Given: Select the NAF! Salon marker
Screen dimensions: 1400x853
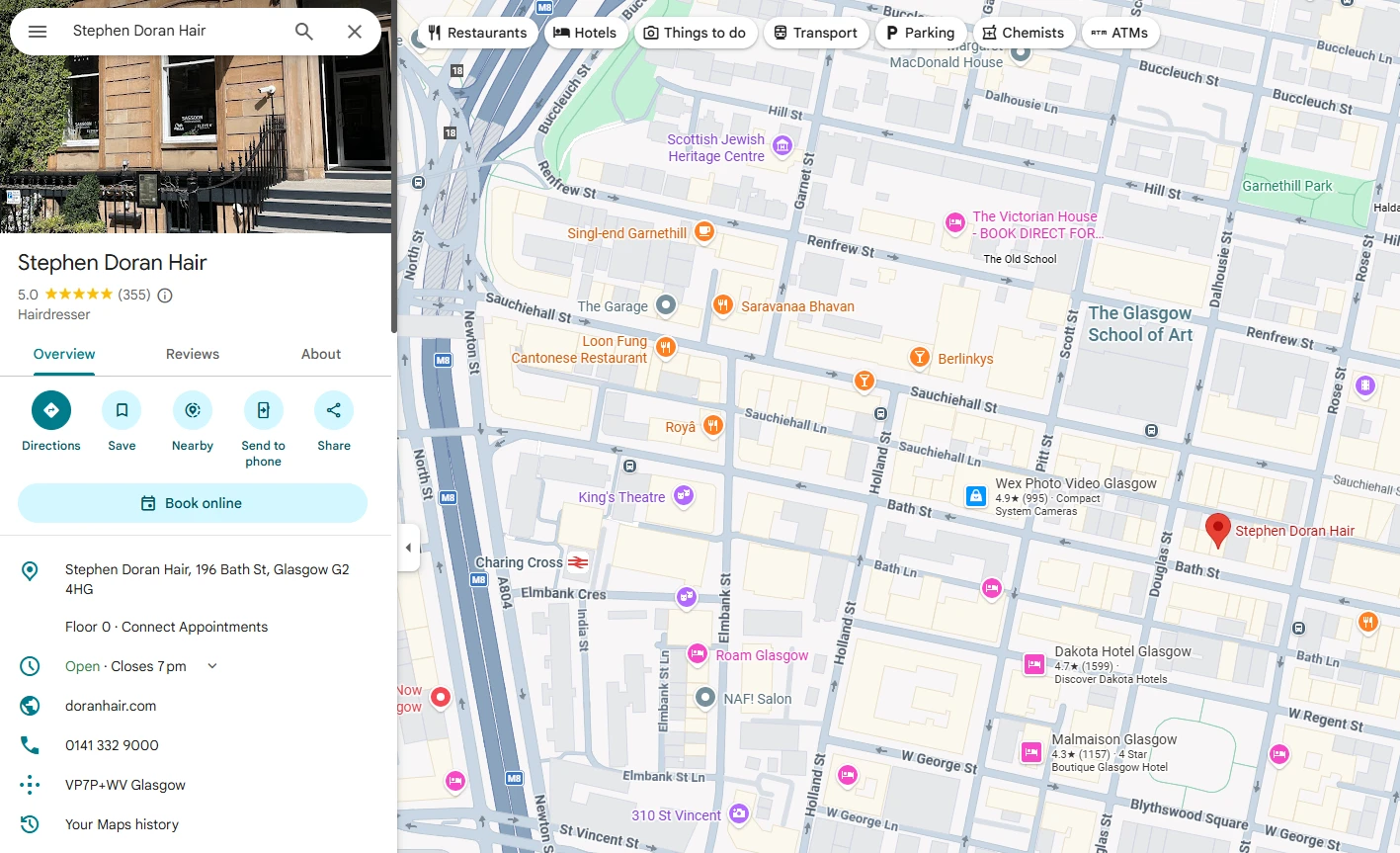Looking at the screenshot, I should [704, 698].
